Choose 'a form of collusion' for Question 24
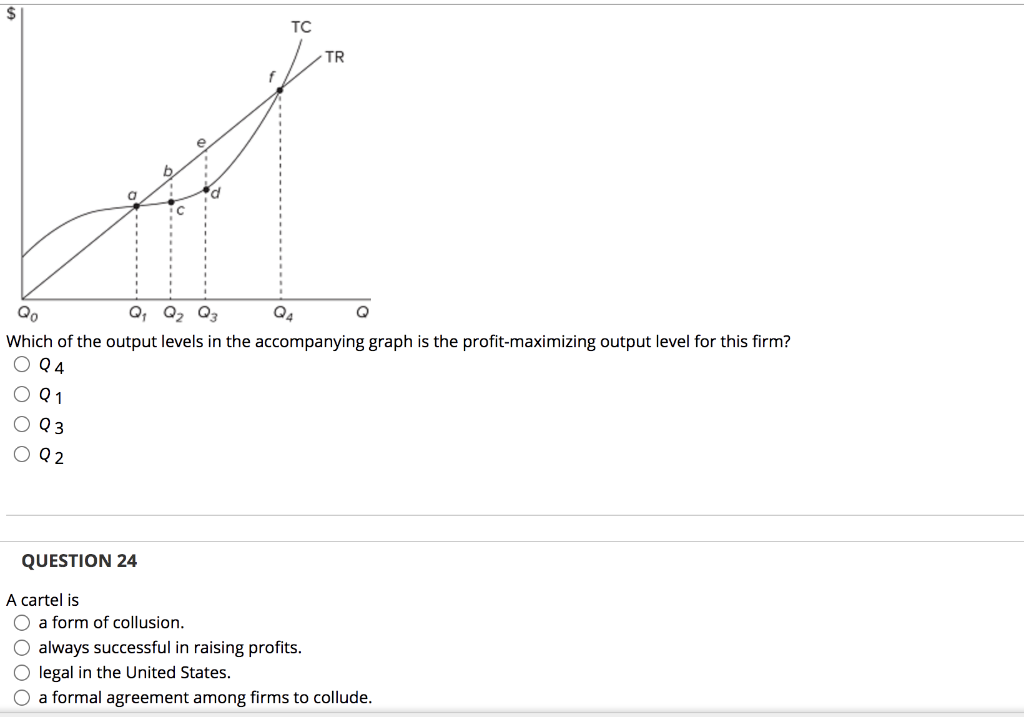The width and height of the screenshot is (1024, 717). (x=21, y=621)
